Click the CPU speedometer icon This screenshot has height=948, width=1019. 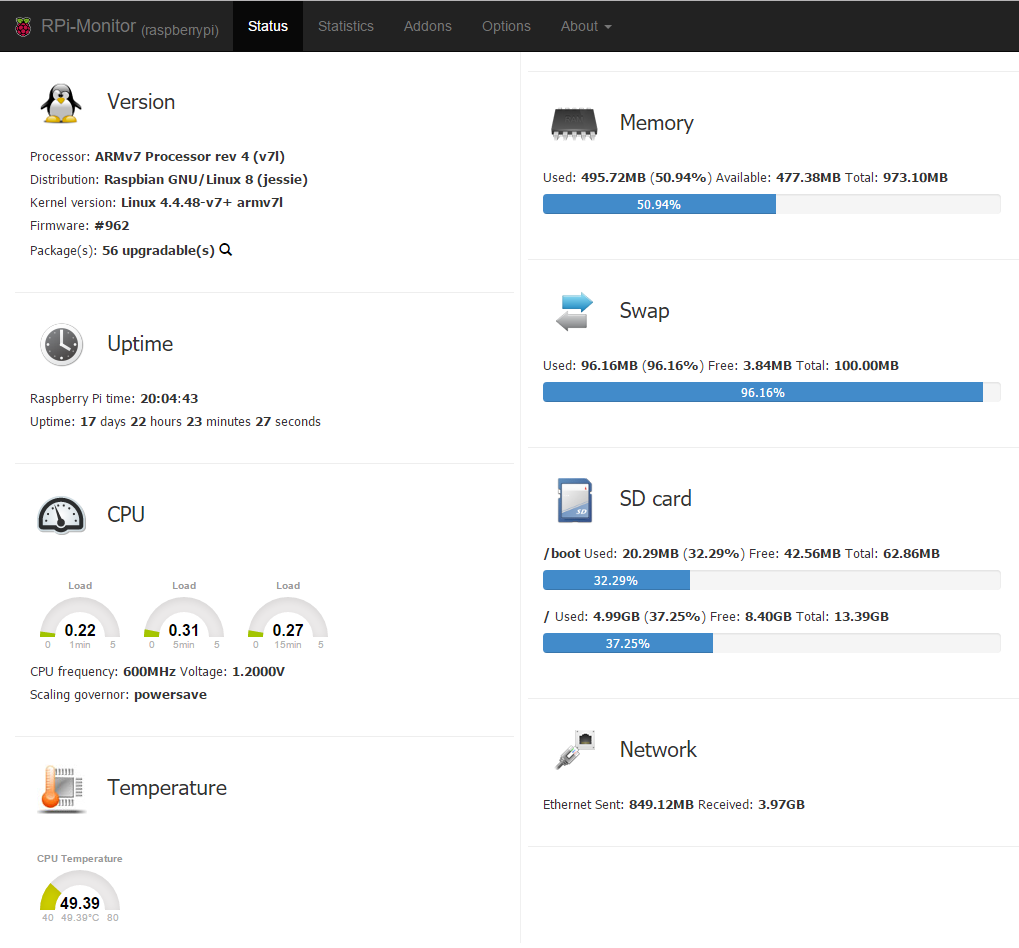click(61, 514)
